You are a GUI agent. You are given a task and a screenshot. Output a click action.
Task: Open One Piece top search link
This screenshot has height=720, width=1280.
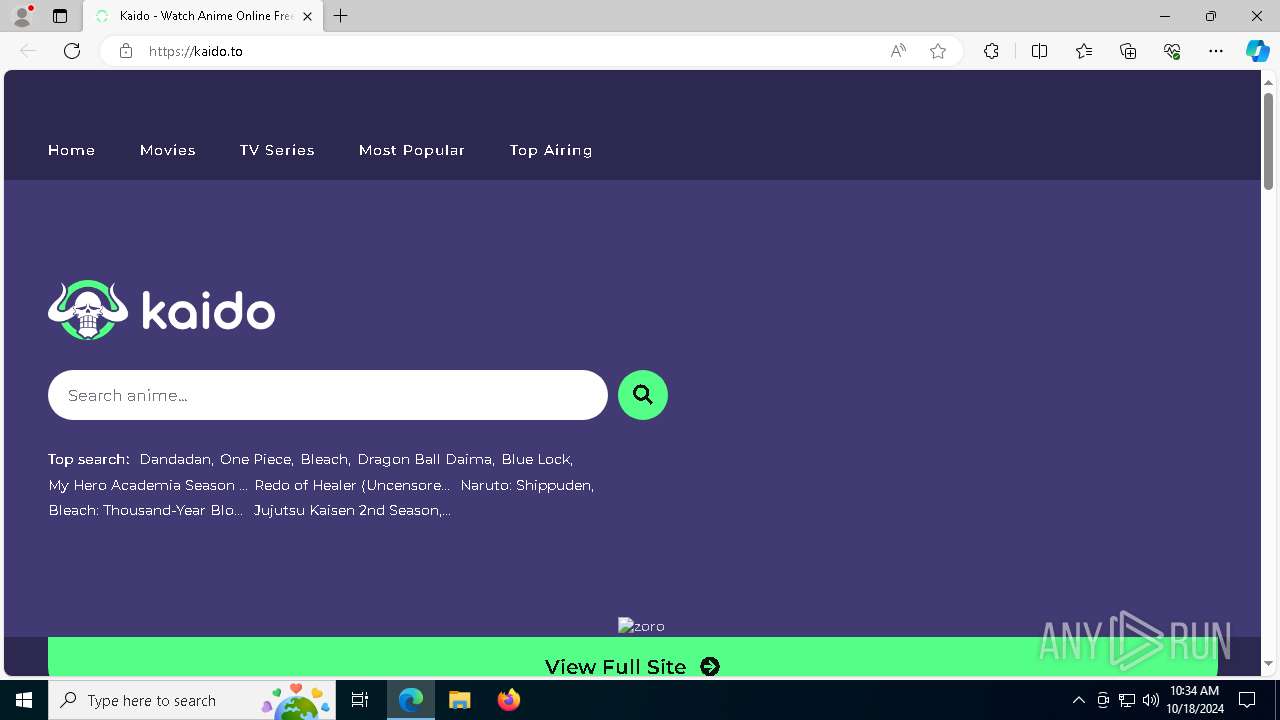tap(256, 459)
